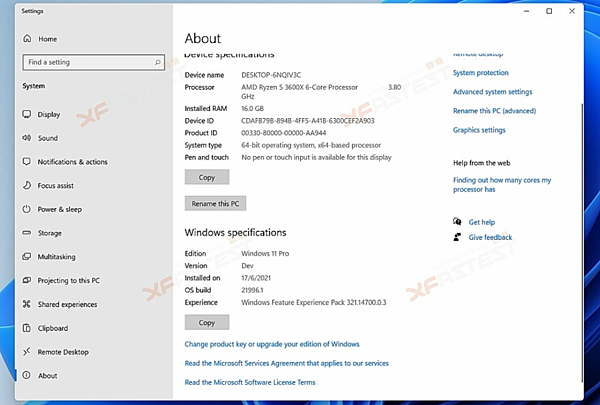Copy the Windows specifications

pyautogui.click(x=207, y=322)
